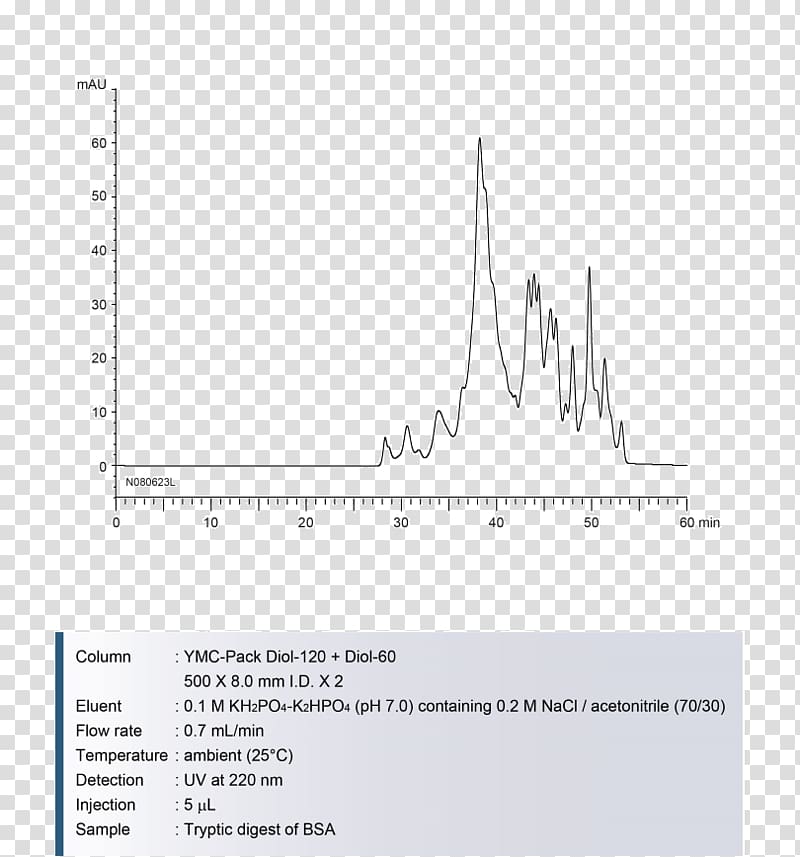Click the sharp peak at 50 min
Image resolution: width=800 pixels, height=857 pixels.
click(x=589, y=269)
